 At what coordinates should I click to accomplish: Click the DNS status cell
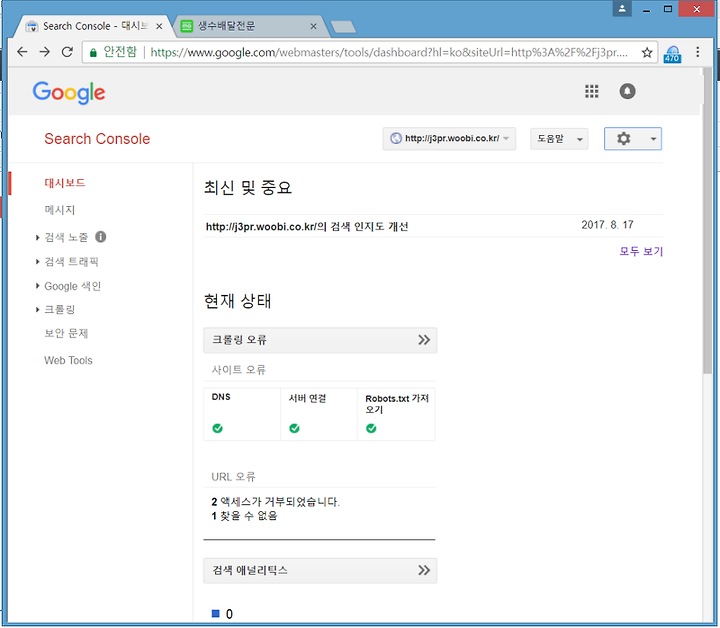click(x=242, y=414)
